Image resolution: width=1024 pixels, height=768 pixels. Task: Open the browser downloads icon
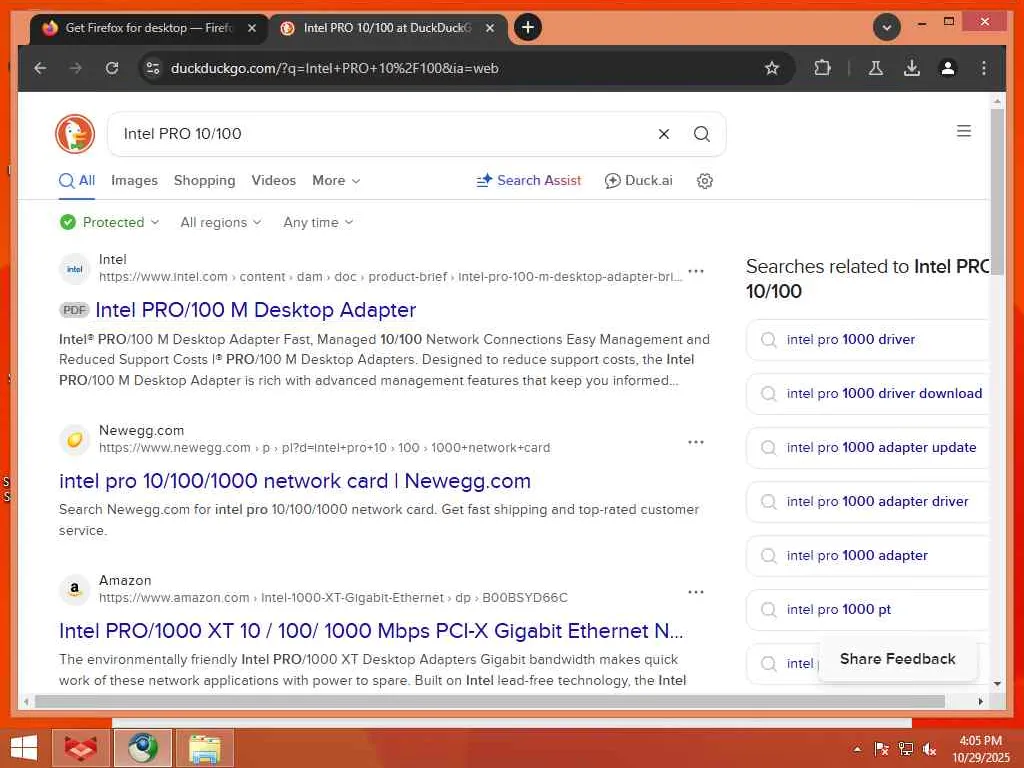912,68
